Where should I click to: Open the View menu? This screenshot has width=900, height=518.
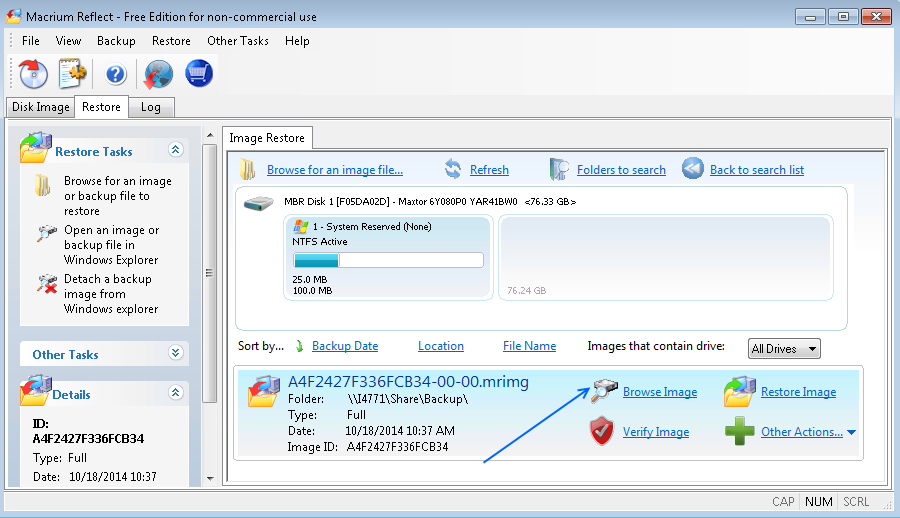tap(68, 41)
